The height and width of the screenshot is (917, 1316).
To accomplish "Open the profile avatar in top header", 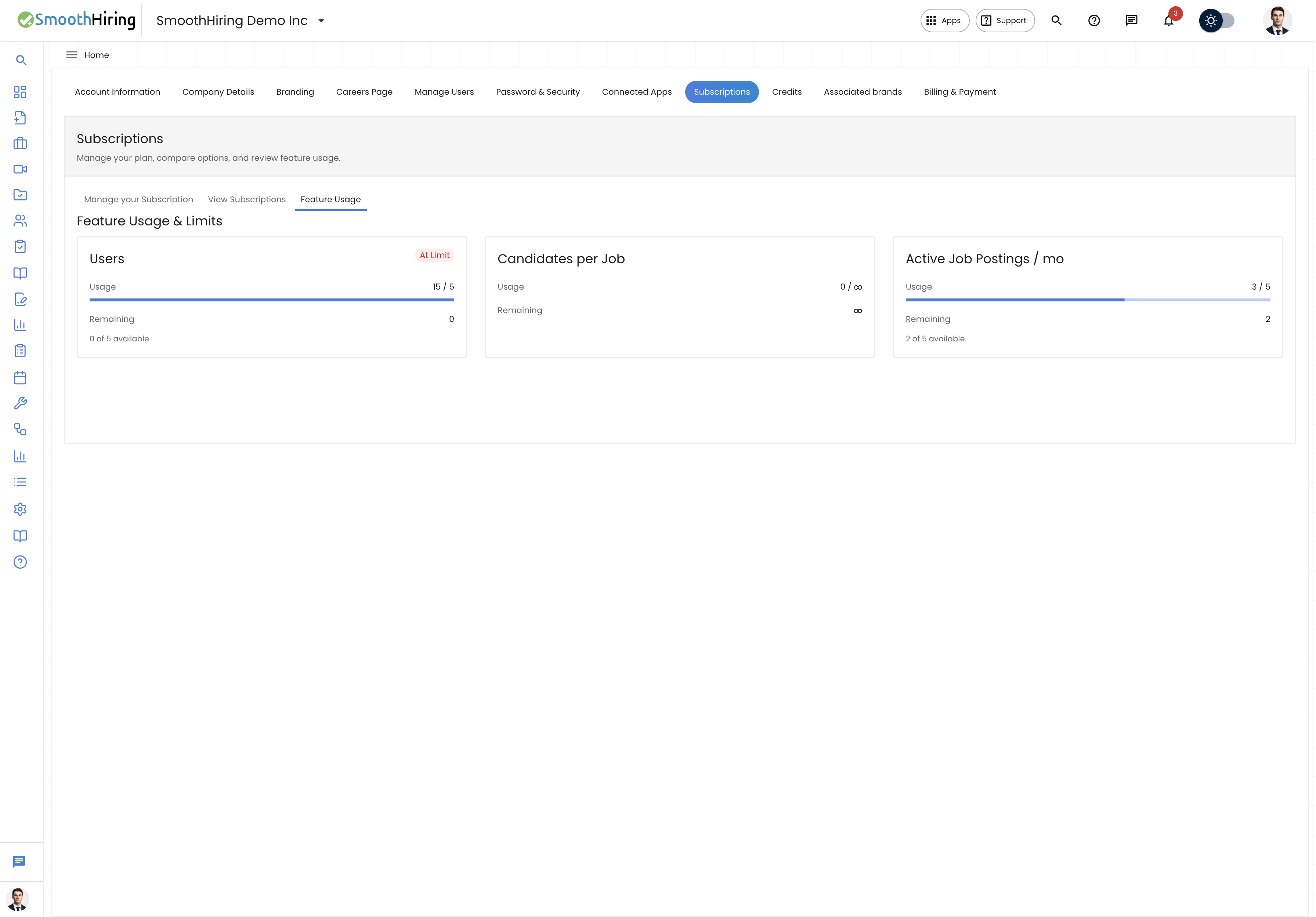I will [1277, 21].
